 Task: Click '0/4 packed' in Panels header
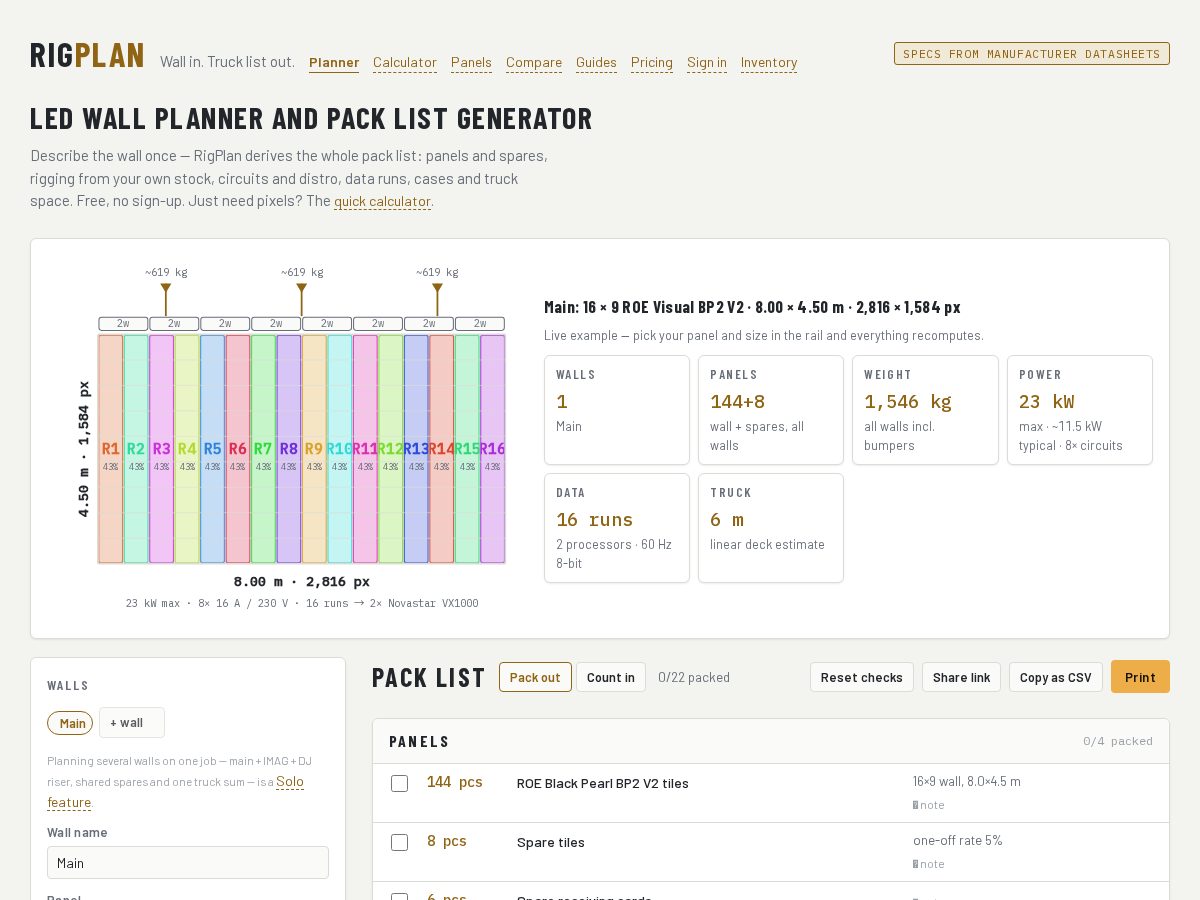click(1118, 741)
